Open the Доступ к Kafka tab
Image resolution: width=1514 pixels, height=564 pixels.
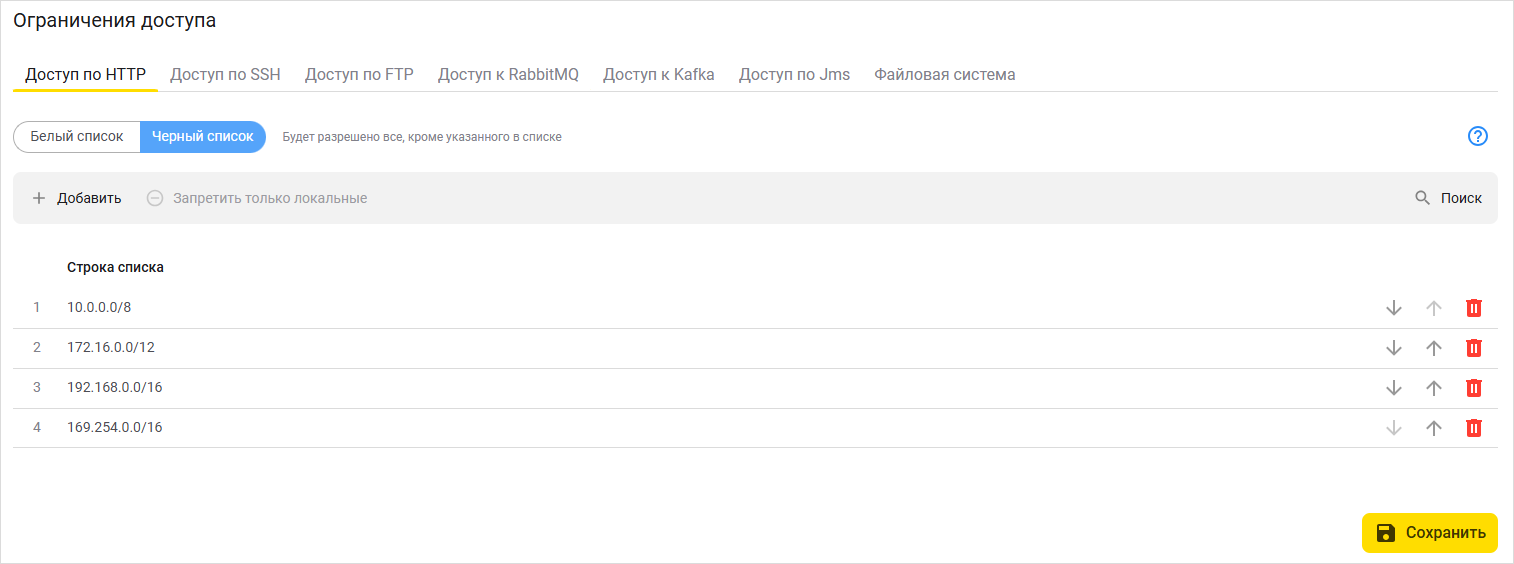tap(659, 74)
